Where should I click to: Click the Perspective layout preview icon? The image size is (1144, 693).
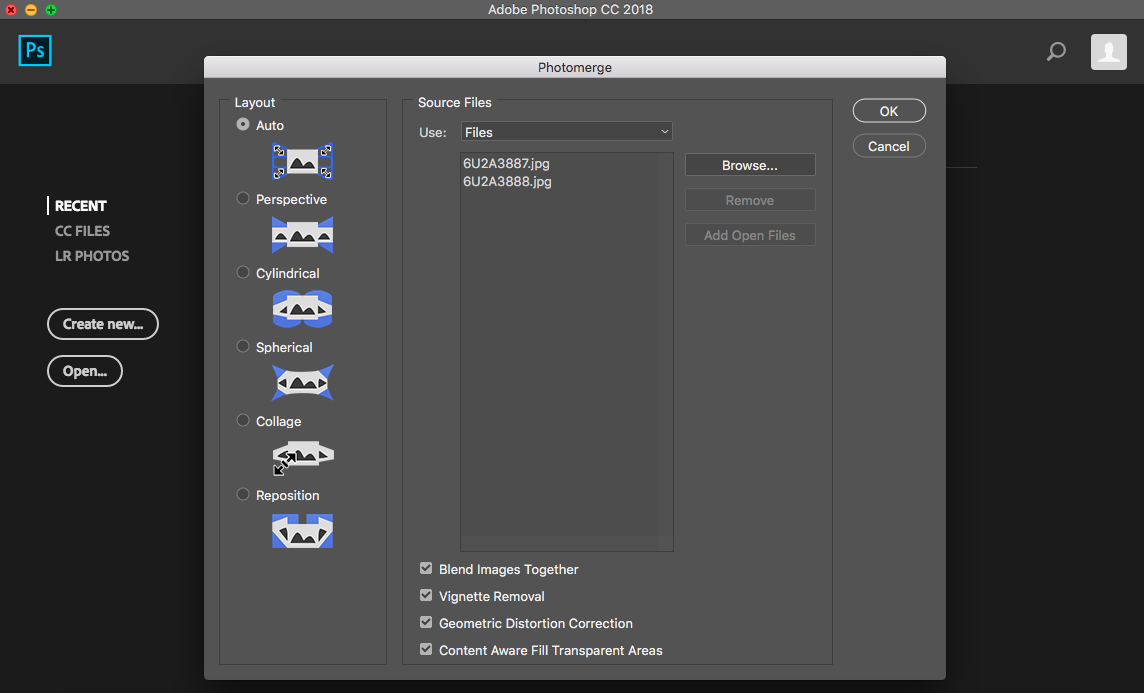click(302, 235)
